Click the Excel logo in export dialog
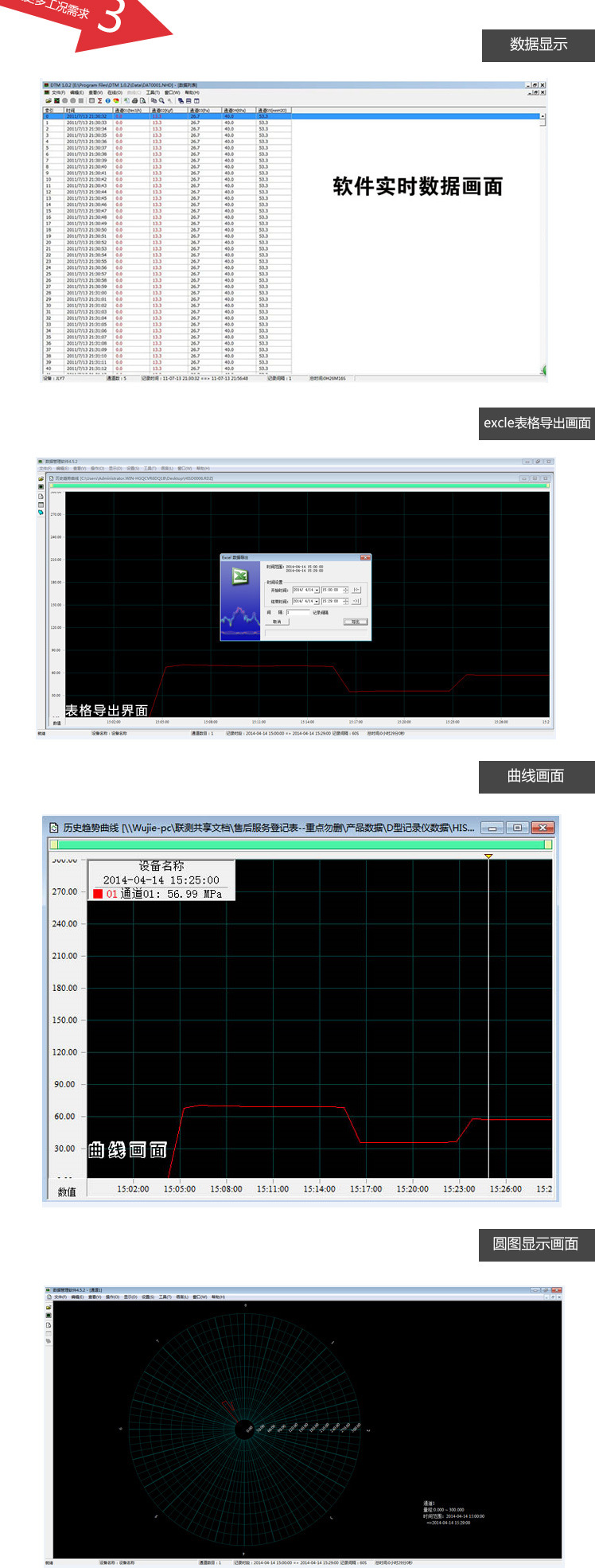 (240, 576)
